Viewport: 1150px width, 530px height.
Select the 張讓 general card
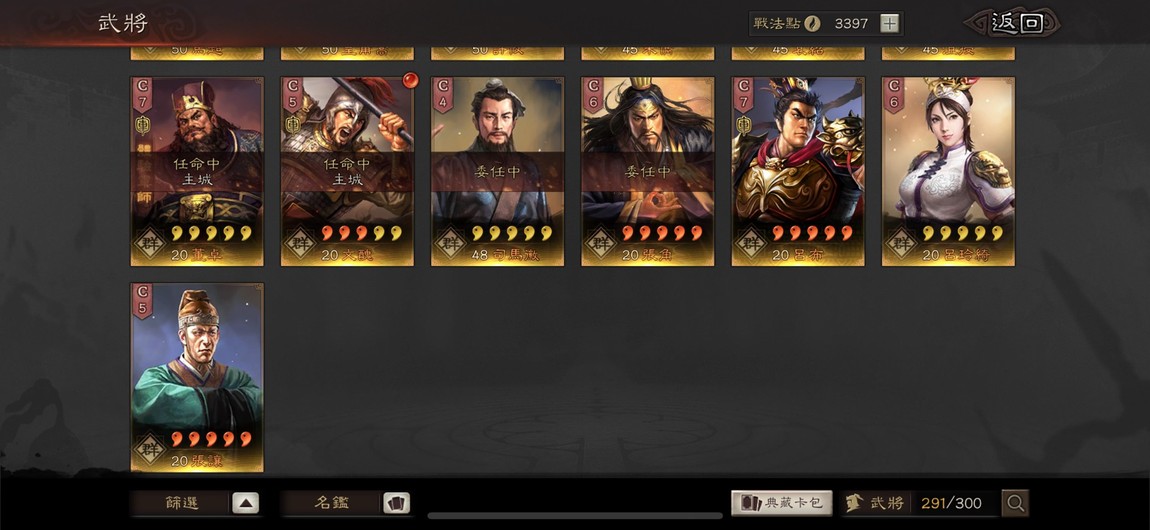coord(197,377)
